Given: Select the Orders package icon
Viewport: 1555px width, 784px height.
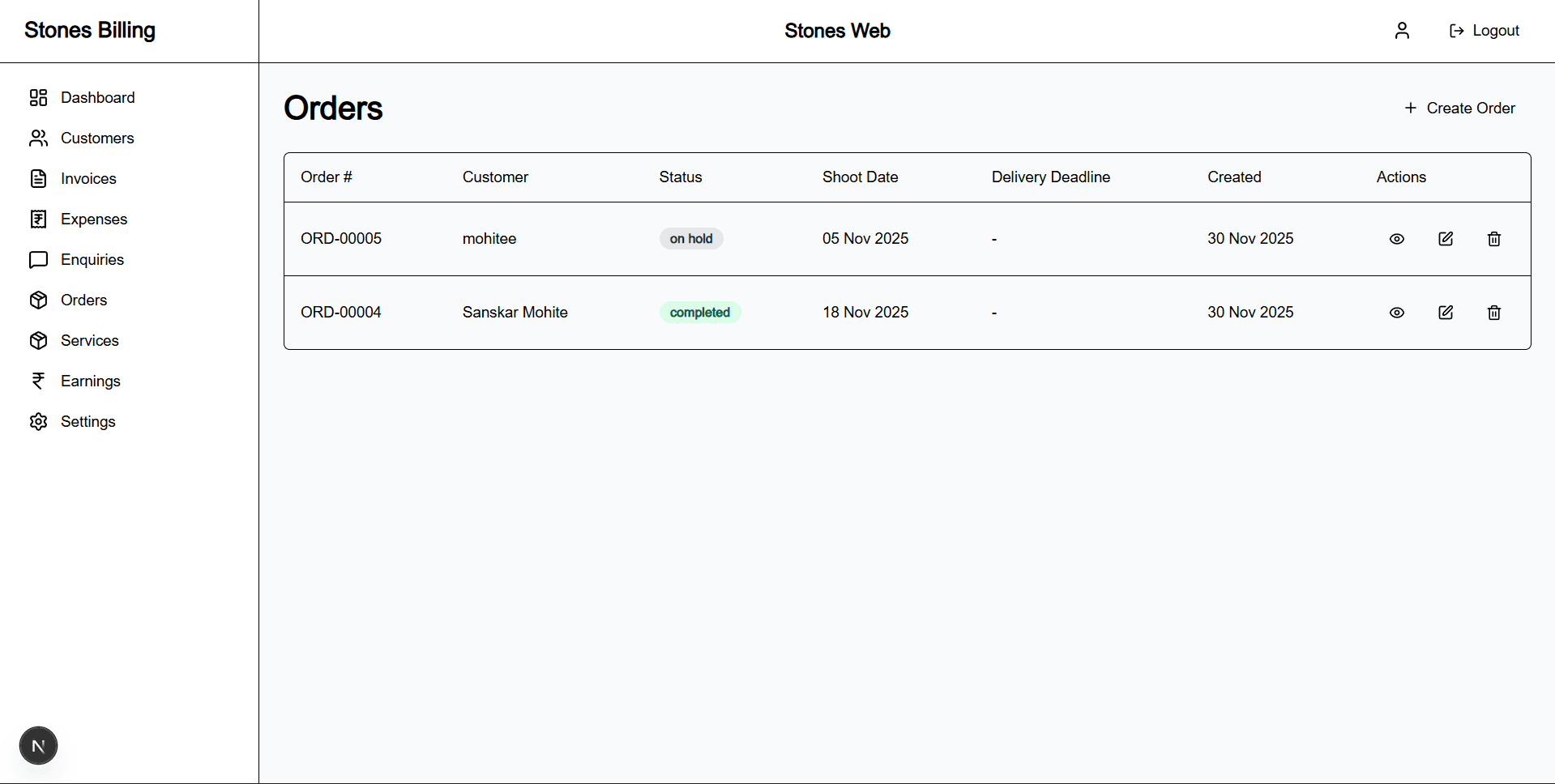Looking at the screenshot, I should [38, 300].
